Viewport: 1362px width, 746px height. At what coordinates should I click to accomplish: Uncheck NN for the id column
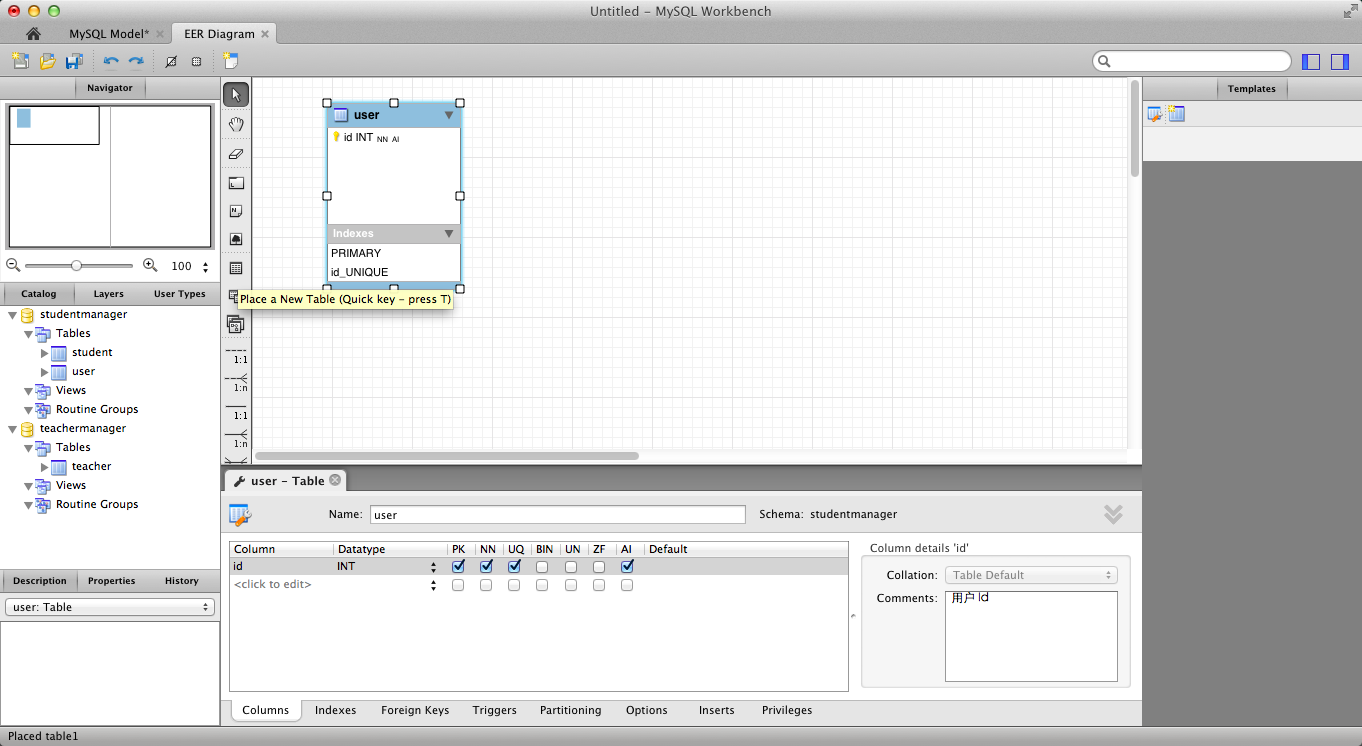click(486, 566)
